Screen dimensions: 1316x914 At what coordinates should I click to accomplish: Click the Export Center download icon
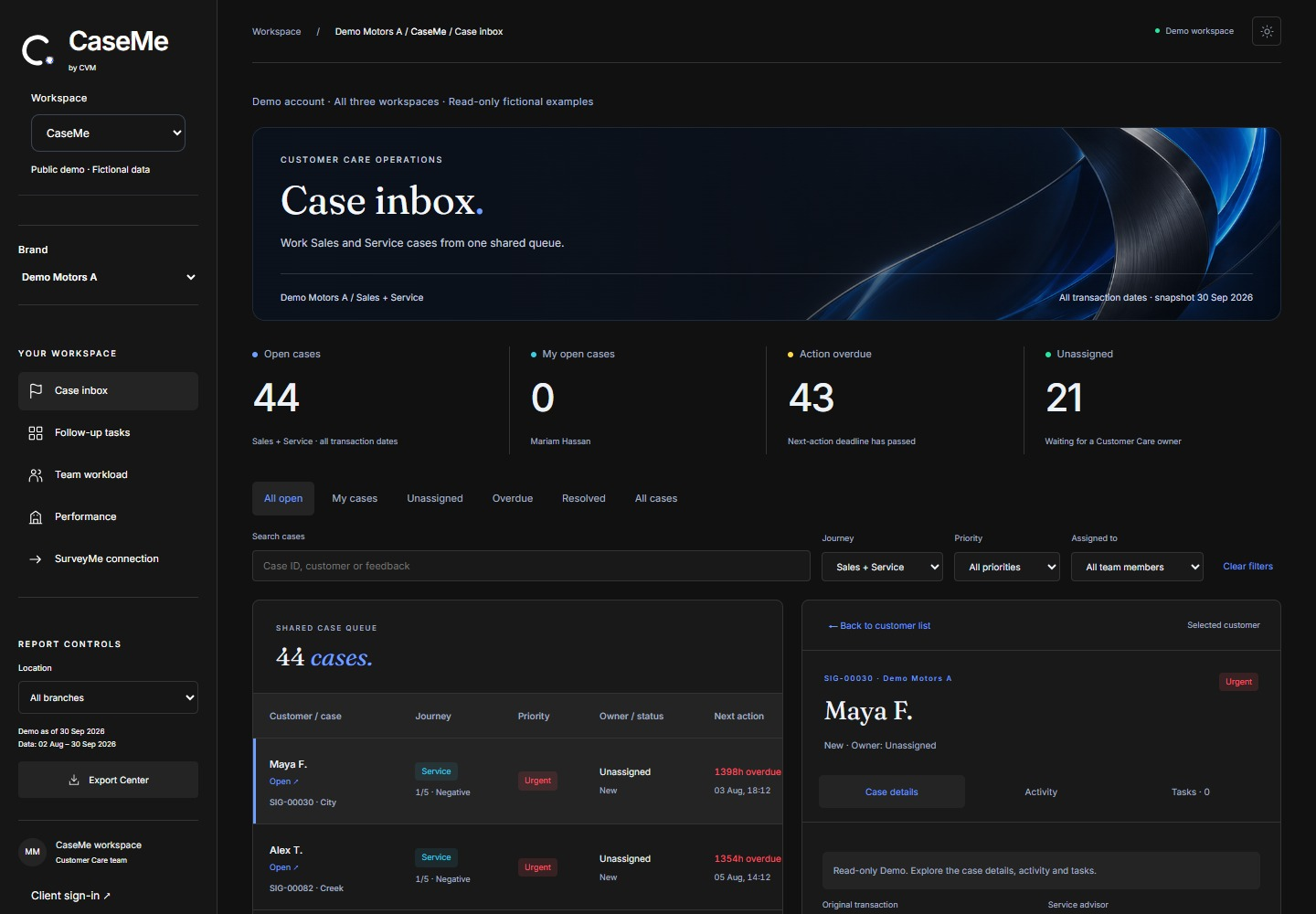point(74,781)
